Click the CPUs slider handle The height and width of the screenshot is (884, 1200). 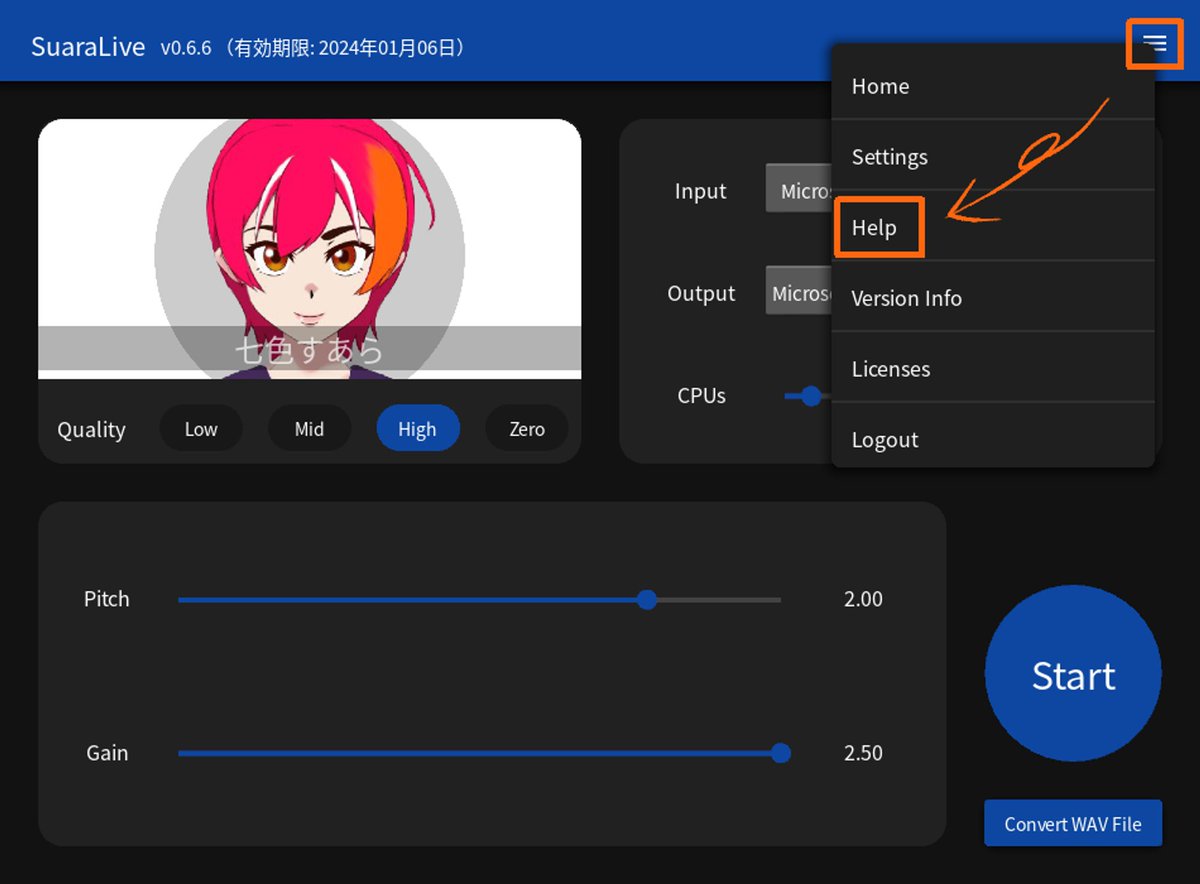click(811, 396)
